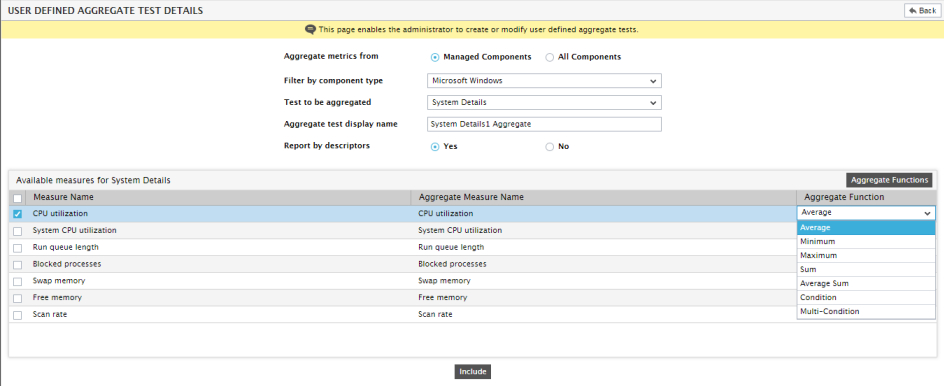Viewport: 944px width, 386px height.
Task: Click Available measures for System Details heading
Action: (x=93, y=180)
